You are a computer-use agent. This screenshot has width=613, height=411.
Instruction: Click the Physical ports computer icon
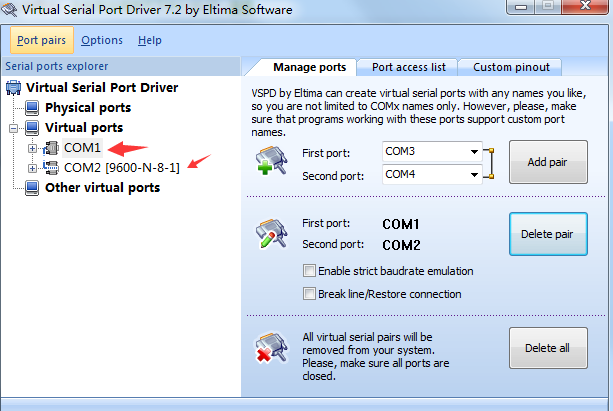[32, 108]
